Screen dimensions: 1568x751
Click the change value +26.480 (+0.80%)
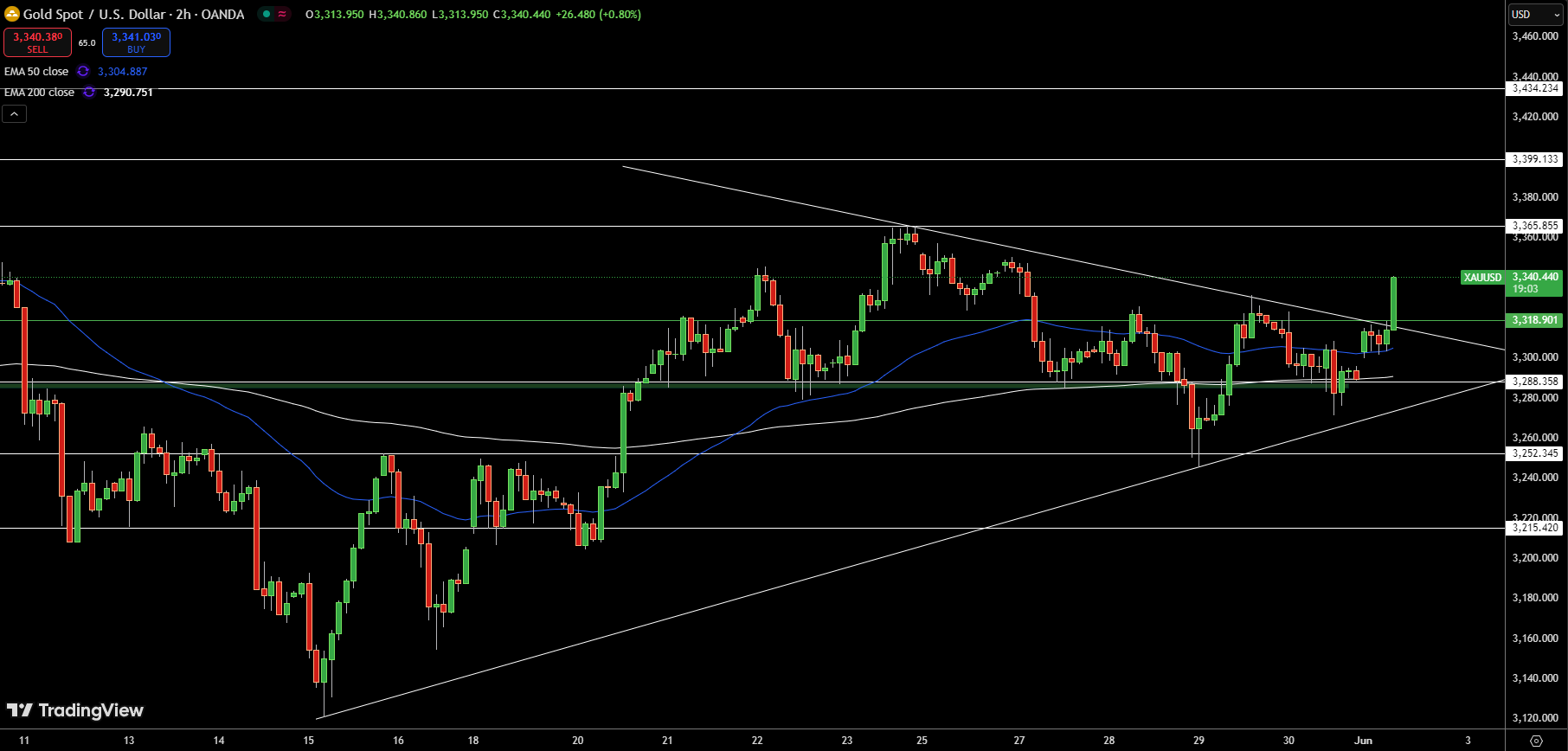pyautogui.click(x=598, y=15)
